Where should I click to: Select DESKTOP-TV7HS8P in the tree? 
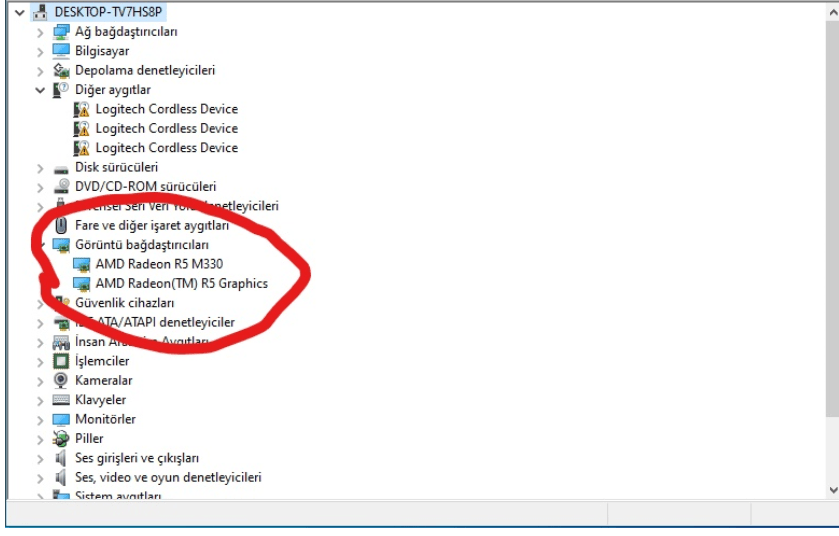click(109, 12)
